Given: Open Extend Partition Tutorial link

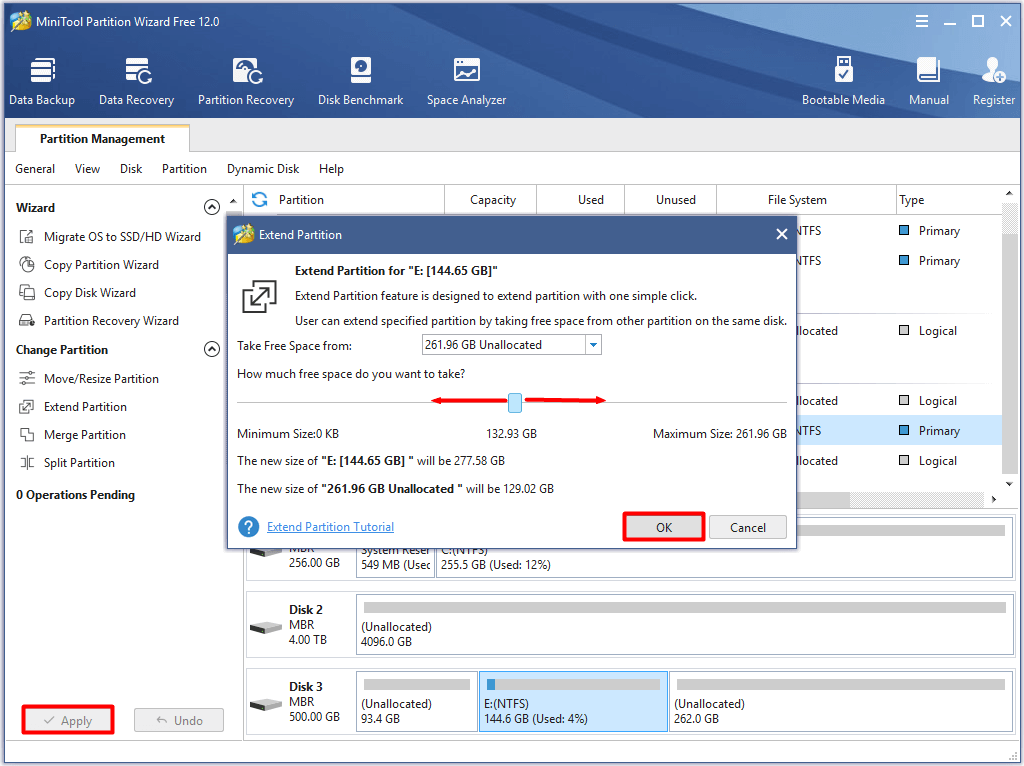Looking at the screenshot, I should pyautogui.click(x=330, y=527).
